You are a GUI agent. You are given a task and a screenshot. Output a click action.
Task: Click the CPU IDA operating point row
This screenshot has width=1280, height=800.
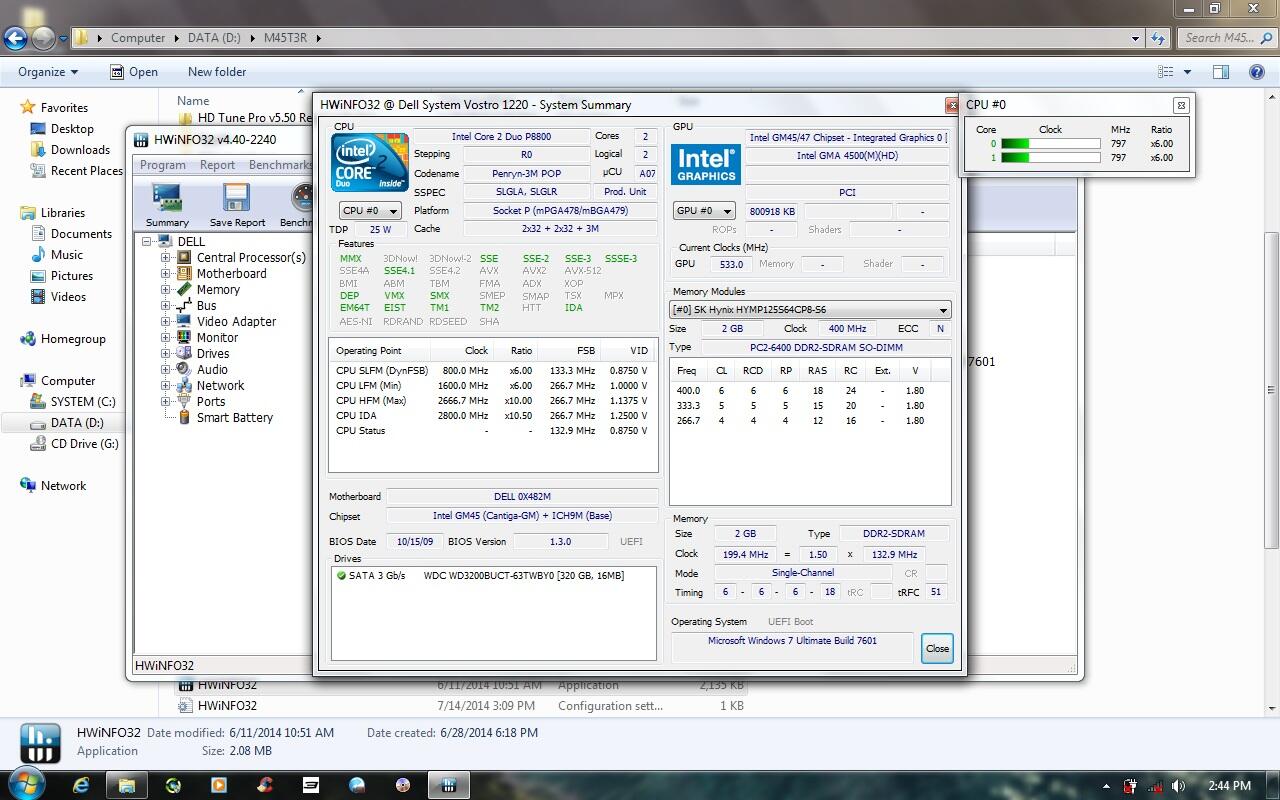coord(493,415)
